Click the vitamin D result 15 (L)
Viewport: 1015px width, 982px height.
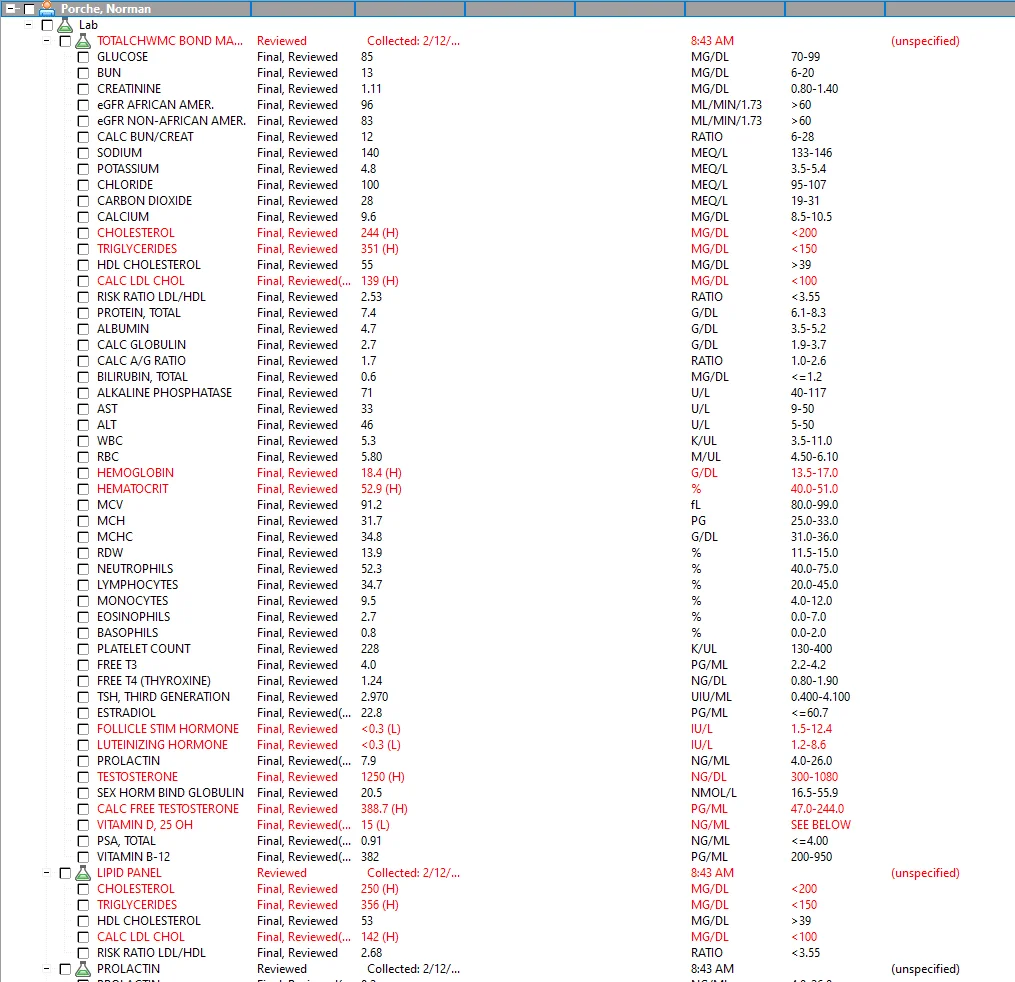pyautogui.click(x=375, y=825)
